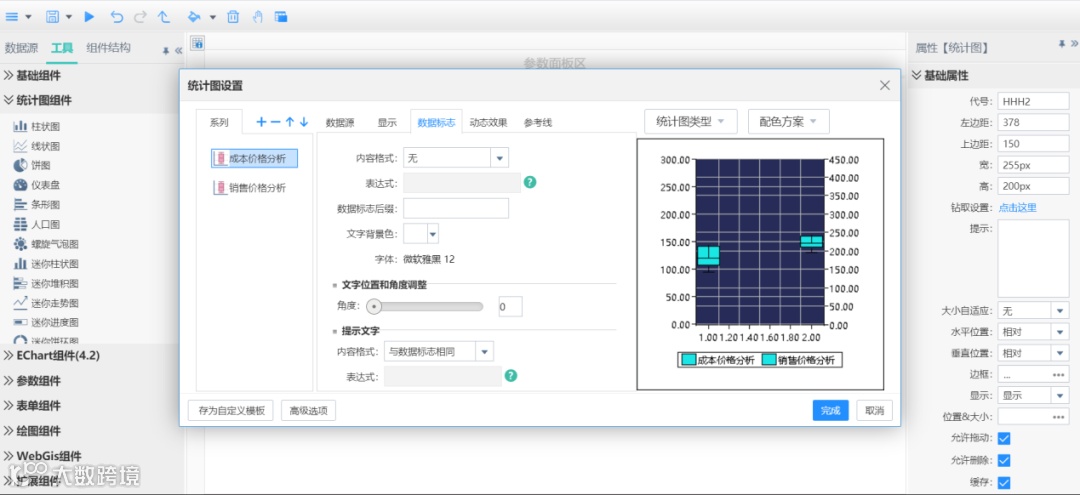Toggle the 允许删除 checkbox
1080x495 pixels.
1004,460
